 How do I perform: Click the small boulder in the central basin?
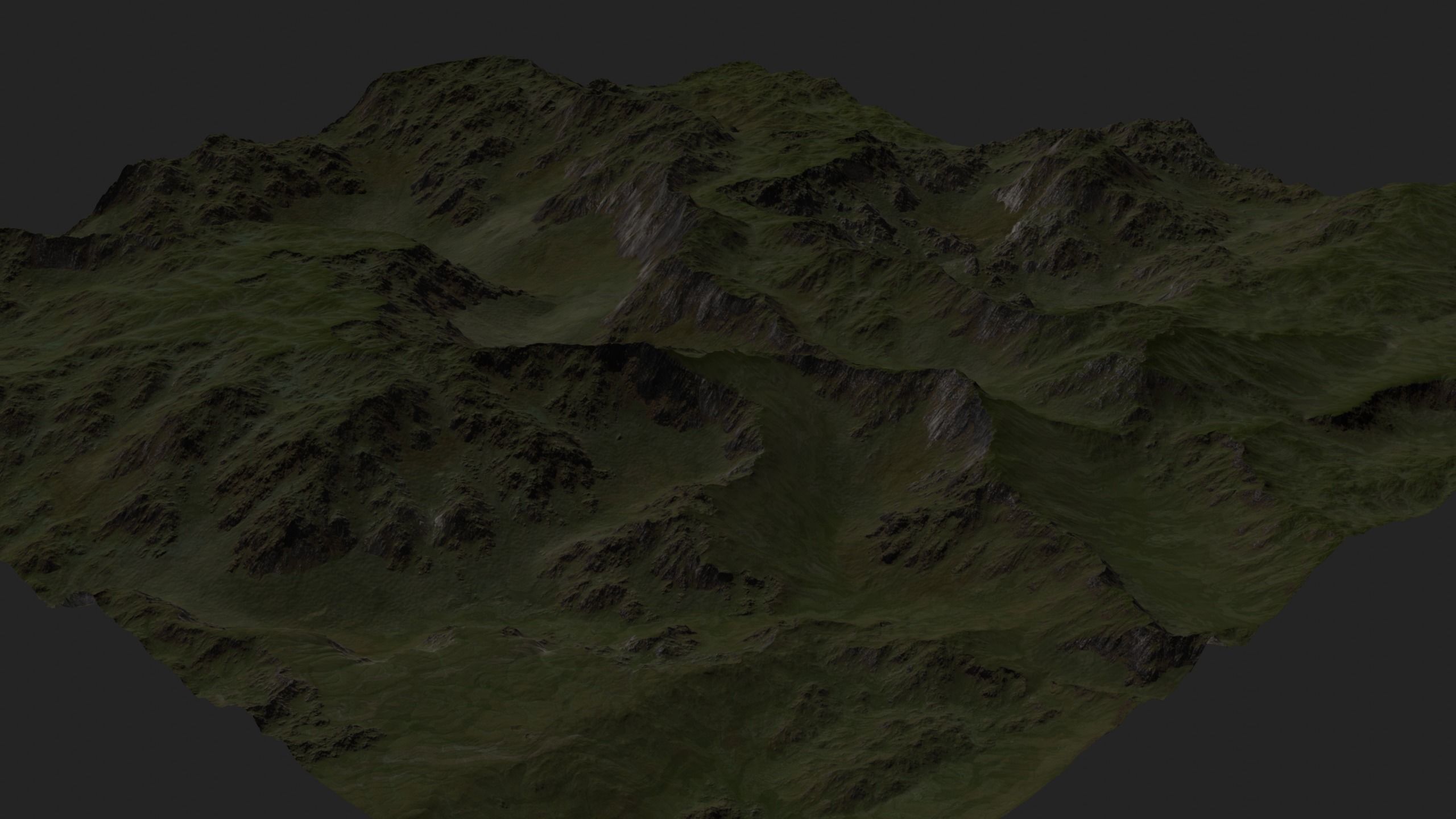619,437
